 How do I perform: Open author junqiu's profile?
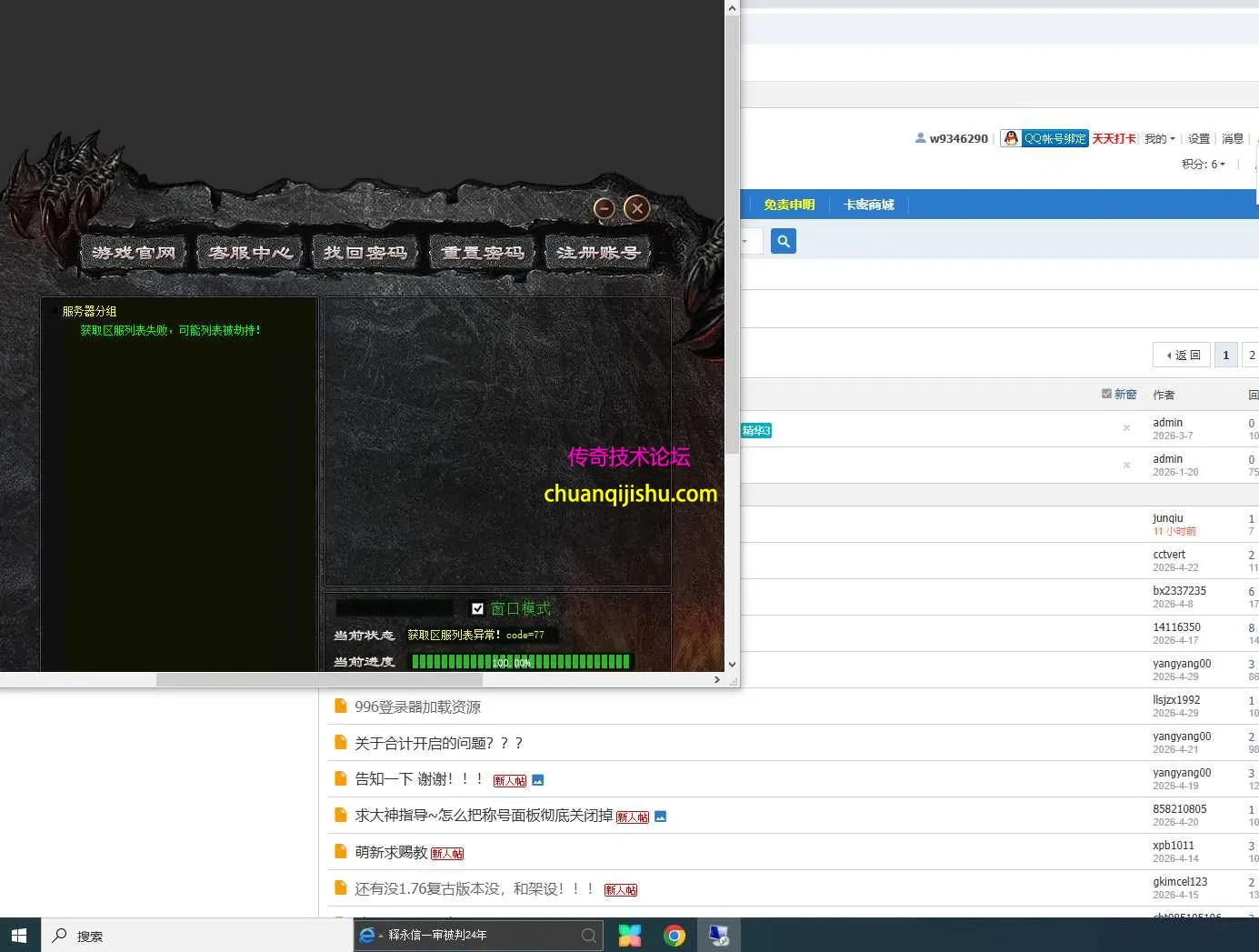coord(1168,518)
